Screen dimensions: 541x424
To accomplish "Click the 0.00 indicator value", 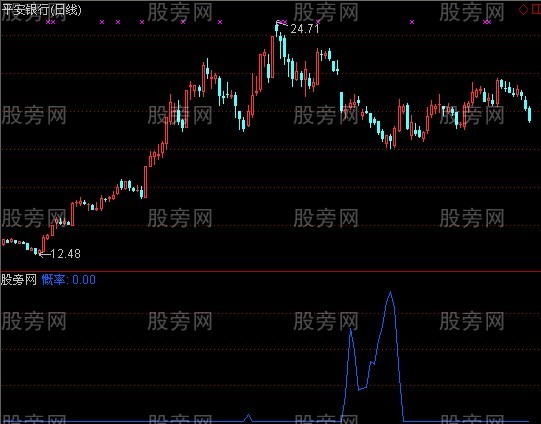I will coord(84,280).
